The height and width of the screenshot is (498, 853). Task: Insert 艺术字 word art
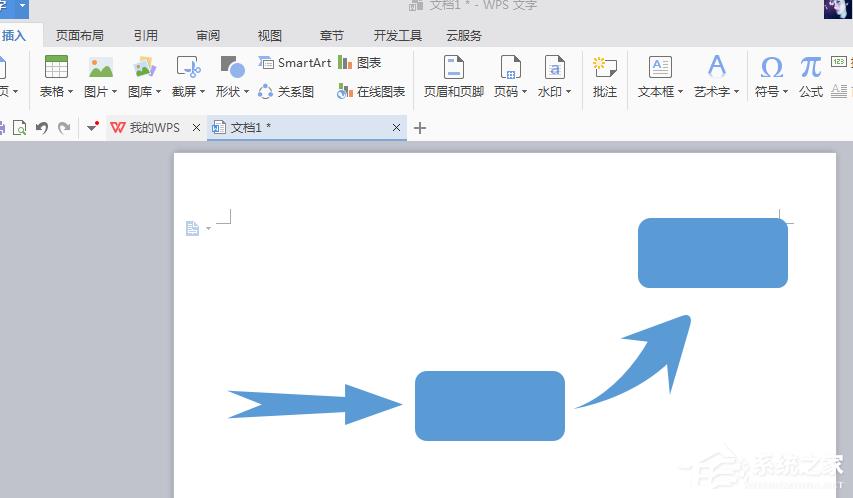pos(716,67)
